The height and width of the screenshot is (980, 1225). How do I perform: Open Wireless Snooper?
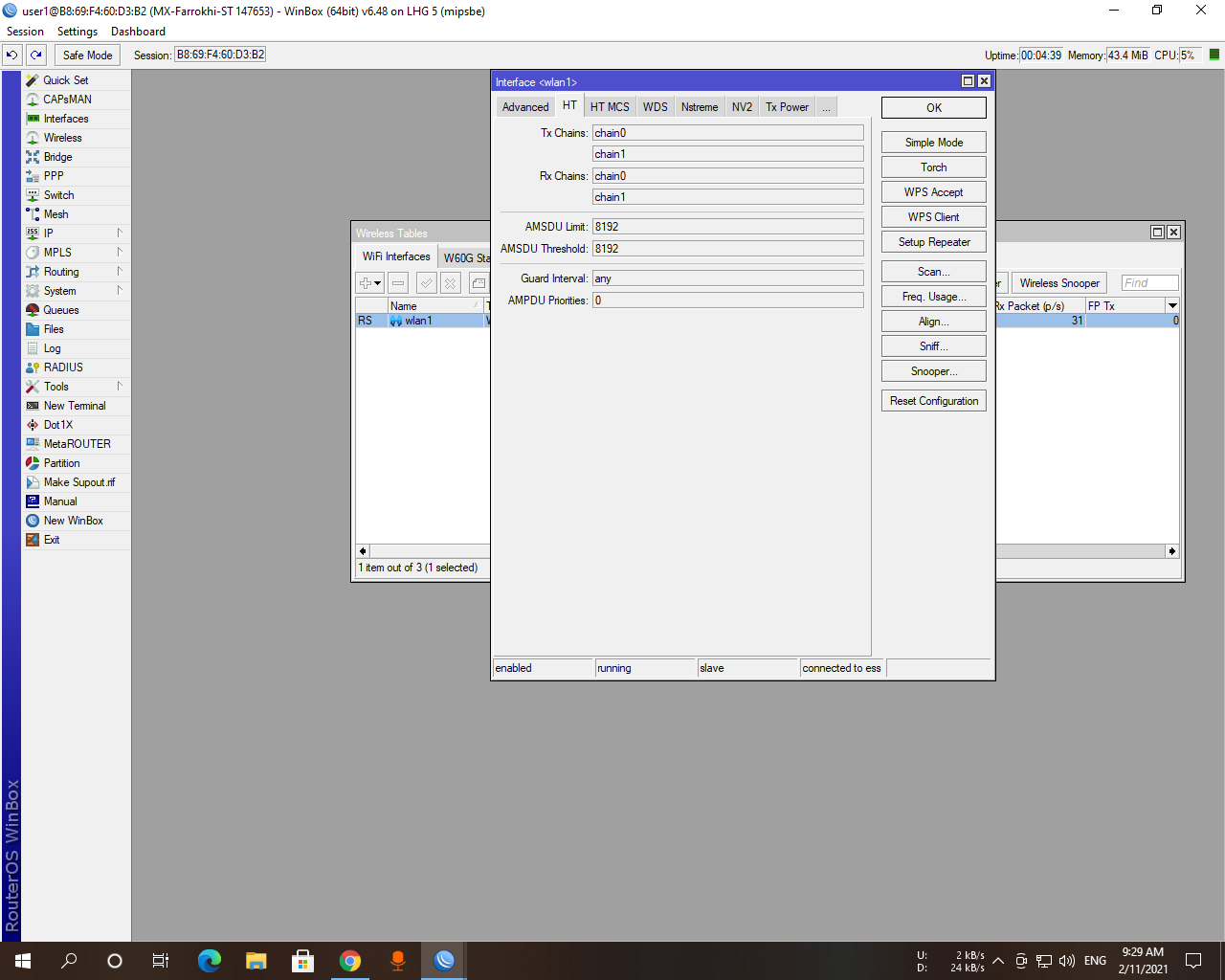coord(1058,281)
